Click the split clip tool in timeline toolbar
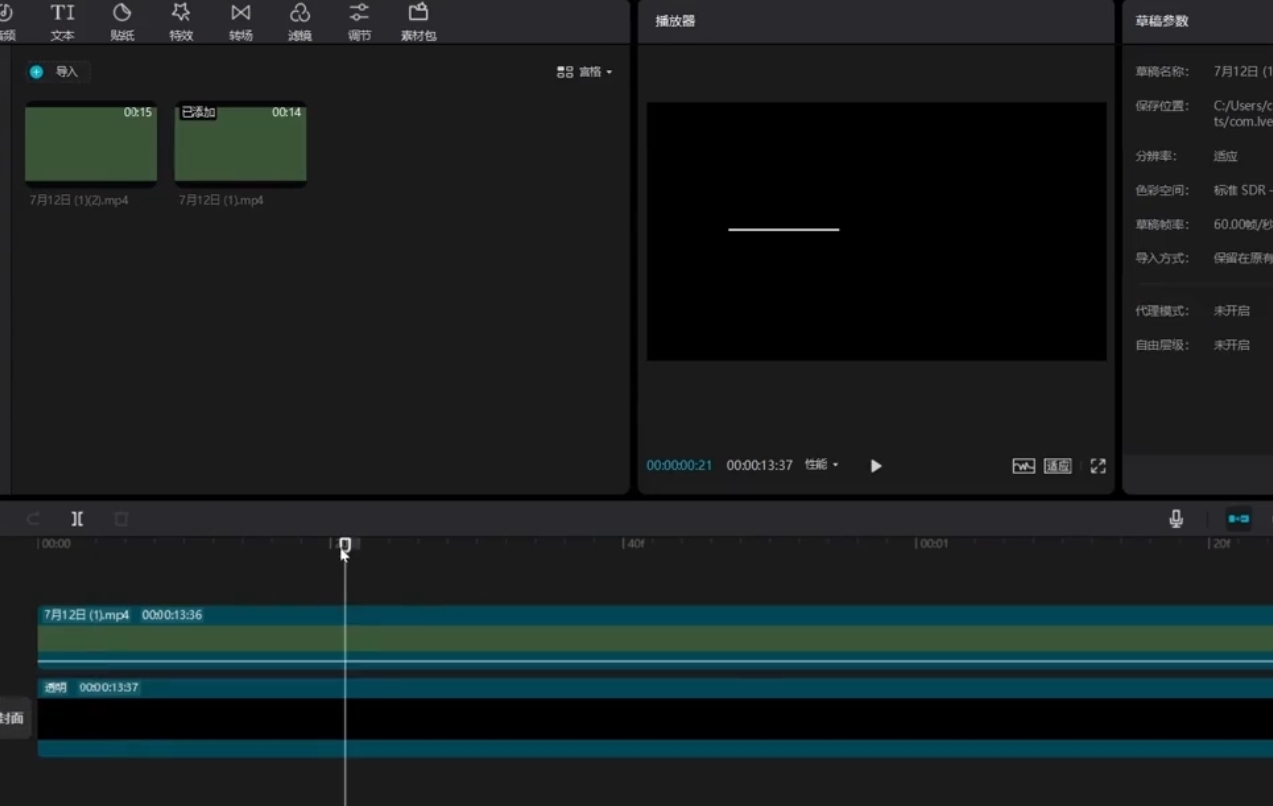The width and height of the screenshot is (1273, 806). [77, 519]
